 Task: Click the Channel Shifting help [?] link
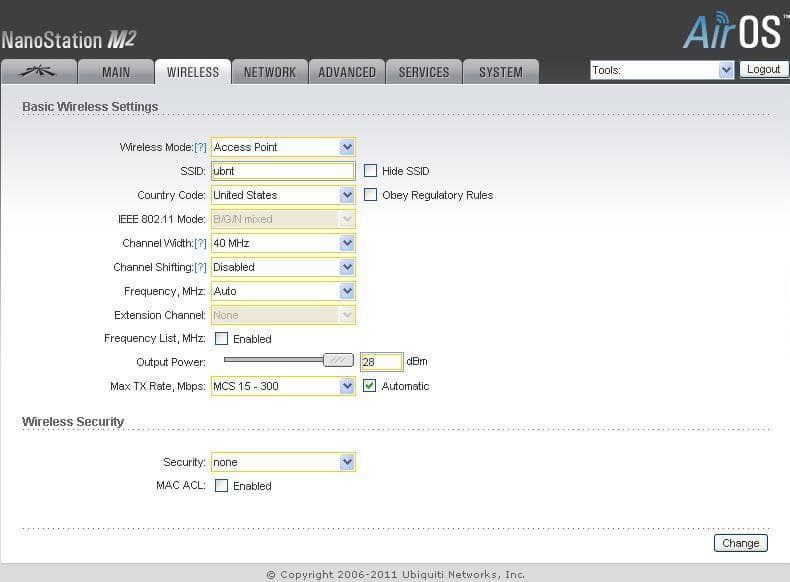coord(200,267)
